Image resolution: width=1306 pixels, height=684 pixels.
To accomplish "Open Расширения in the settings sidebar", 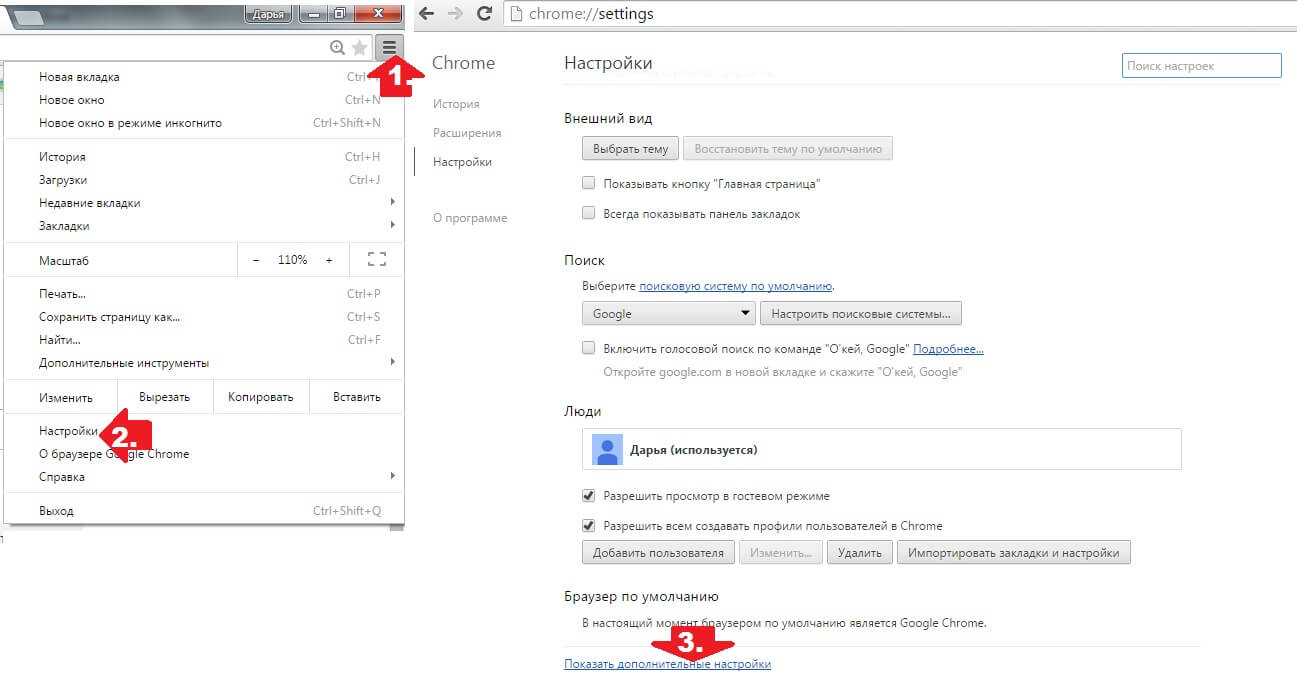I will click(467, 133).
